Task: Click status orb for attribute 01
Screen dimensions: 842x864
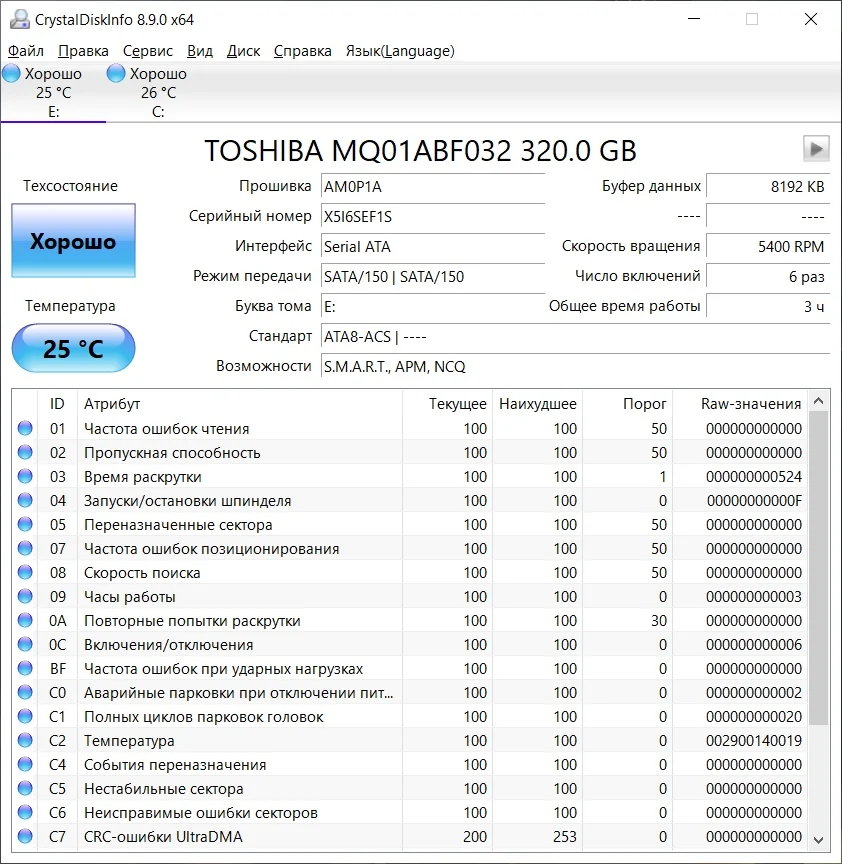Action: 25,428
